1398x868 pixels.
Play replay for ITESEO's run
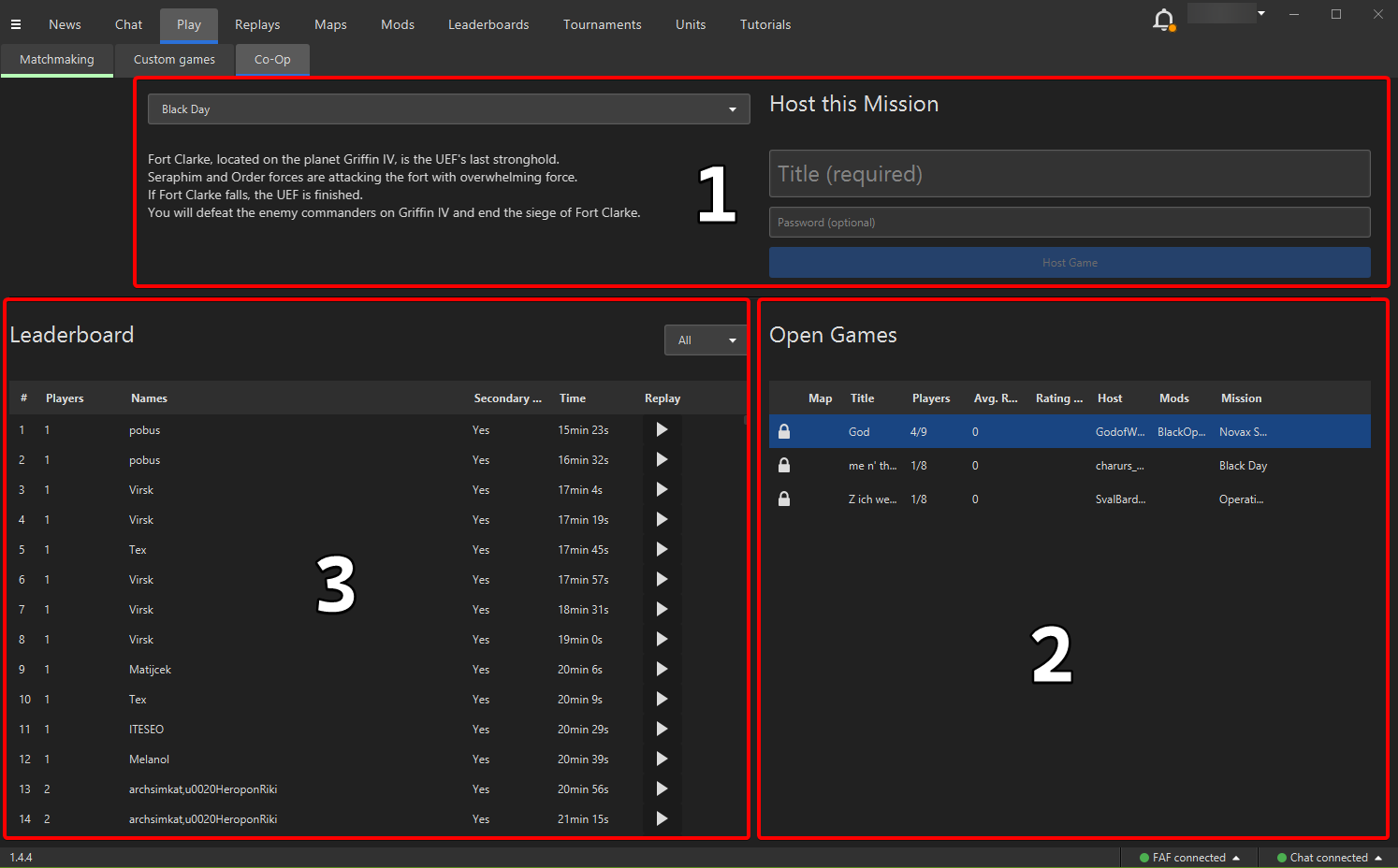point(662,729)
